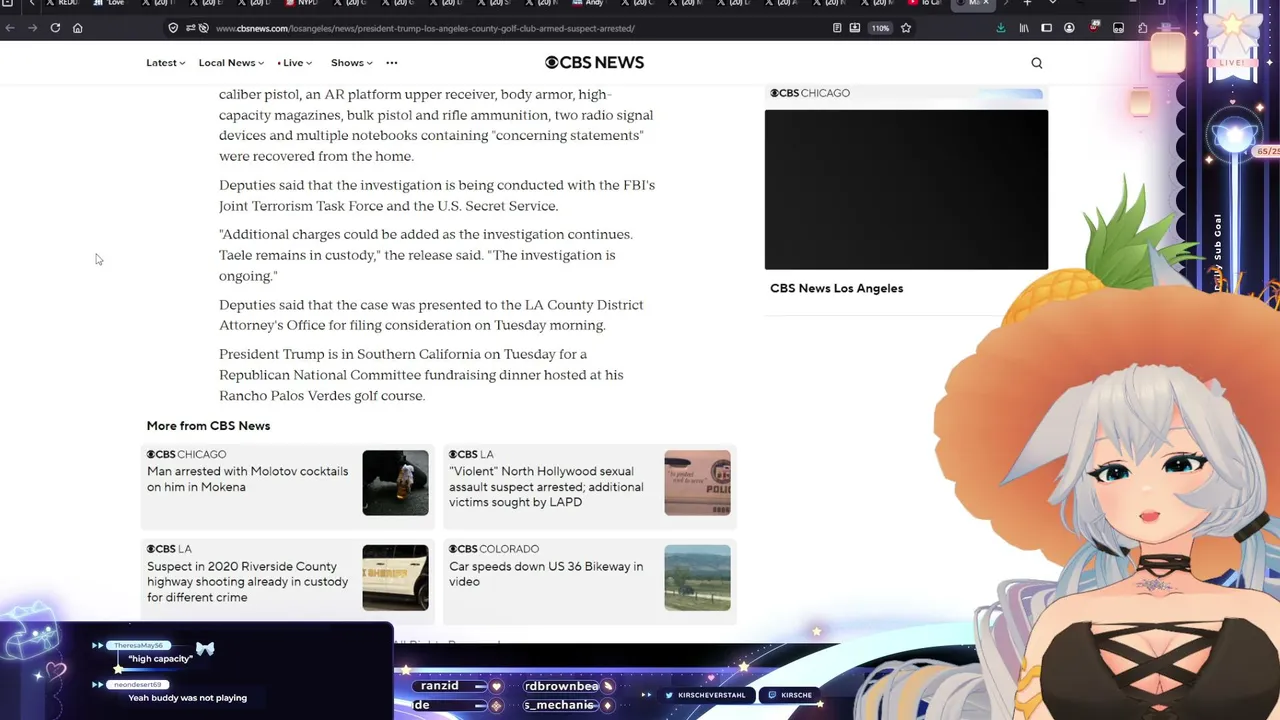The width and height of the screenshot is (1280, 720).
Task: Expand the Live menu
Action: 294,63
